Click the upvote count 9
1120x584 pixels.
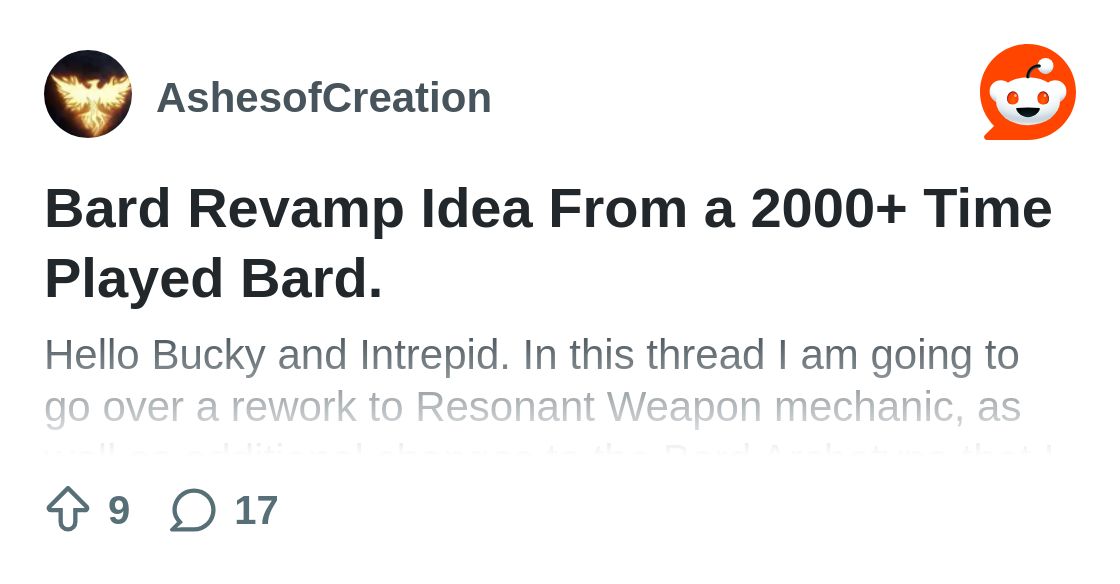coord(119,510)
